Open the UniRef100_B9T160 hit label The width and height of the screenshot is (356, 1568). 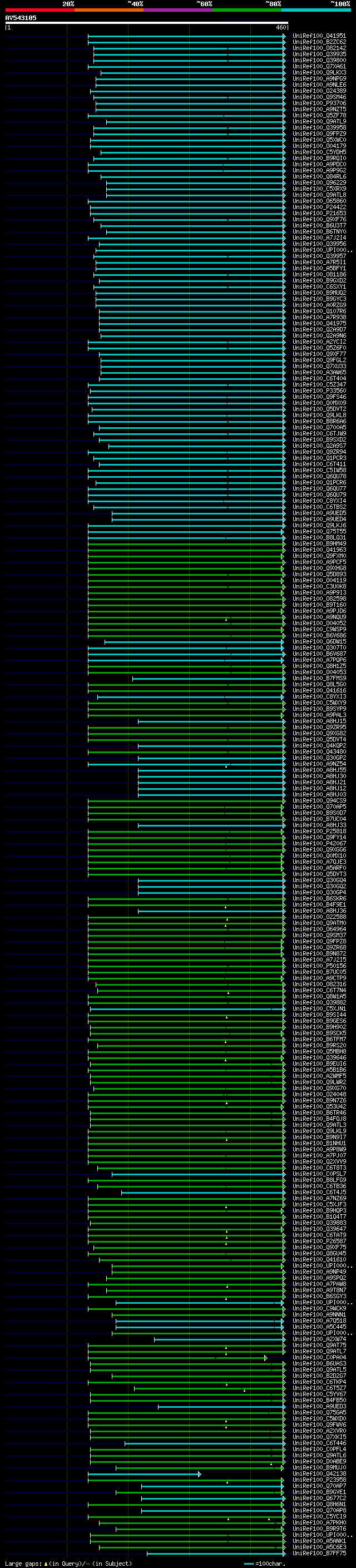(319, 605)
